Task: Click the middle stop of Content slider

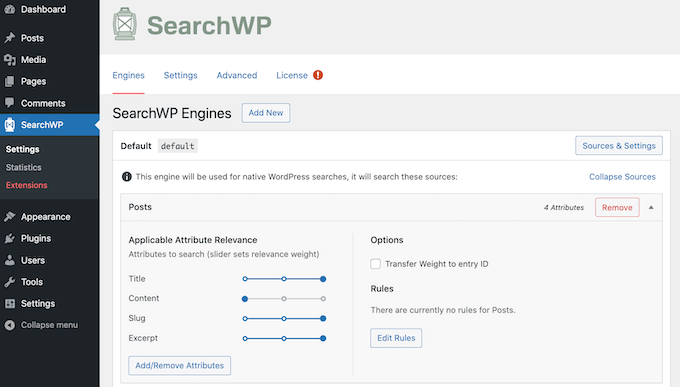Action: tap(284, 299)
